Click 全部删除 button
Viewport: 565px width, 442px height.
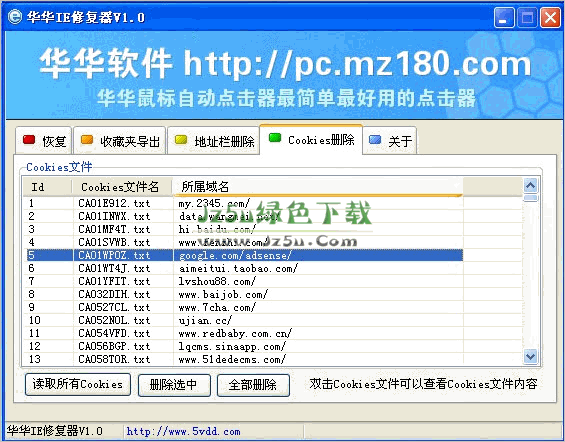[253, 385]
